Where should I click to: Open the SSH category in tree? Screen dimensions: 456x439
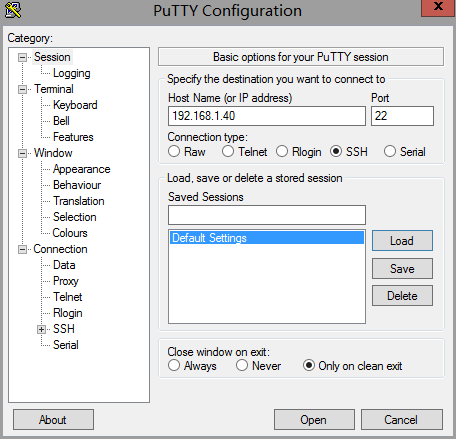pyautogui.click(x=64, y=329)
